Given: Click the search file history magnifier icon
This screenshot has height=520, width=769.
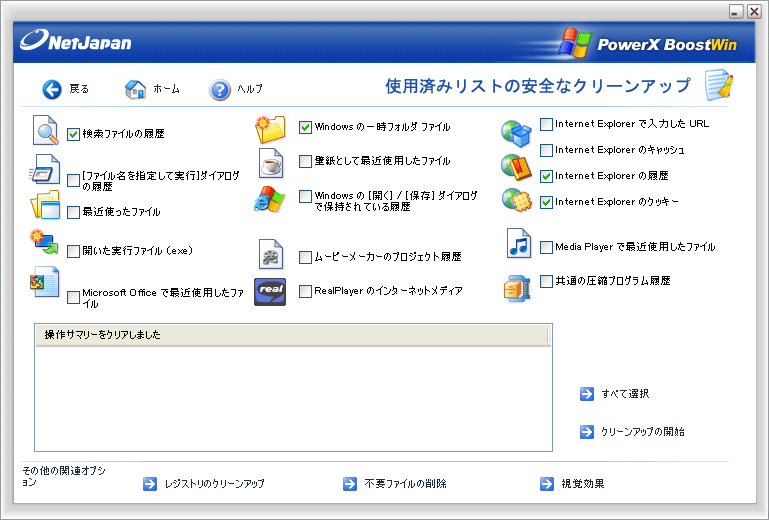Looking at the screenshot, I should [46, 130].
